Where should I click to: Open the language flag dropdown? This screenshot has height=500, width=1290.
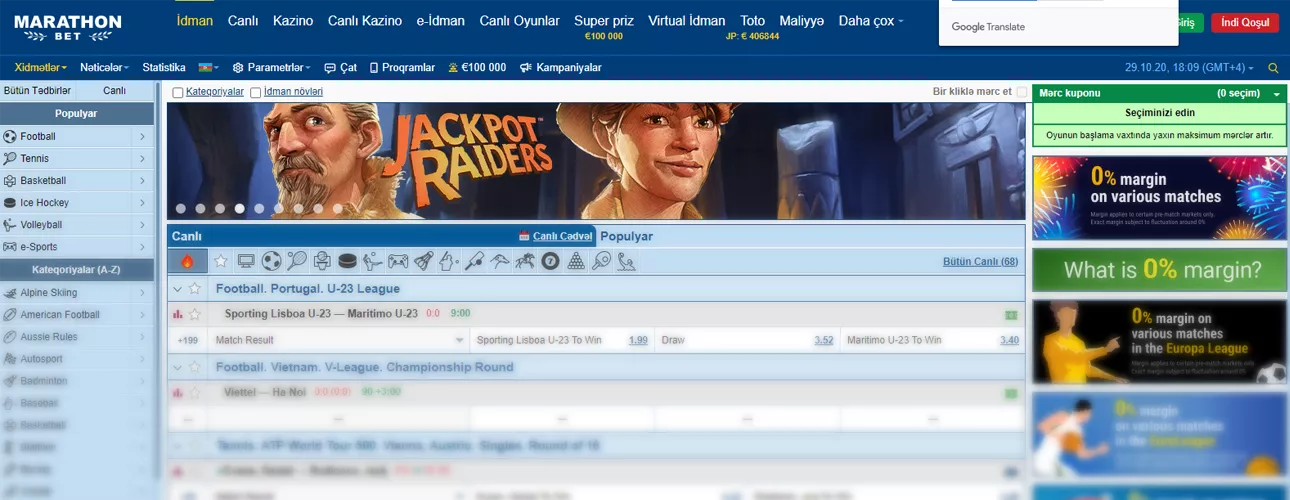(209, 68)
